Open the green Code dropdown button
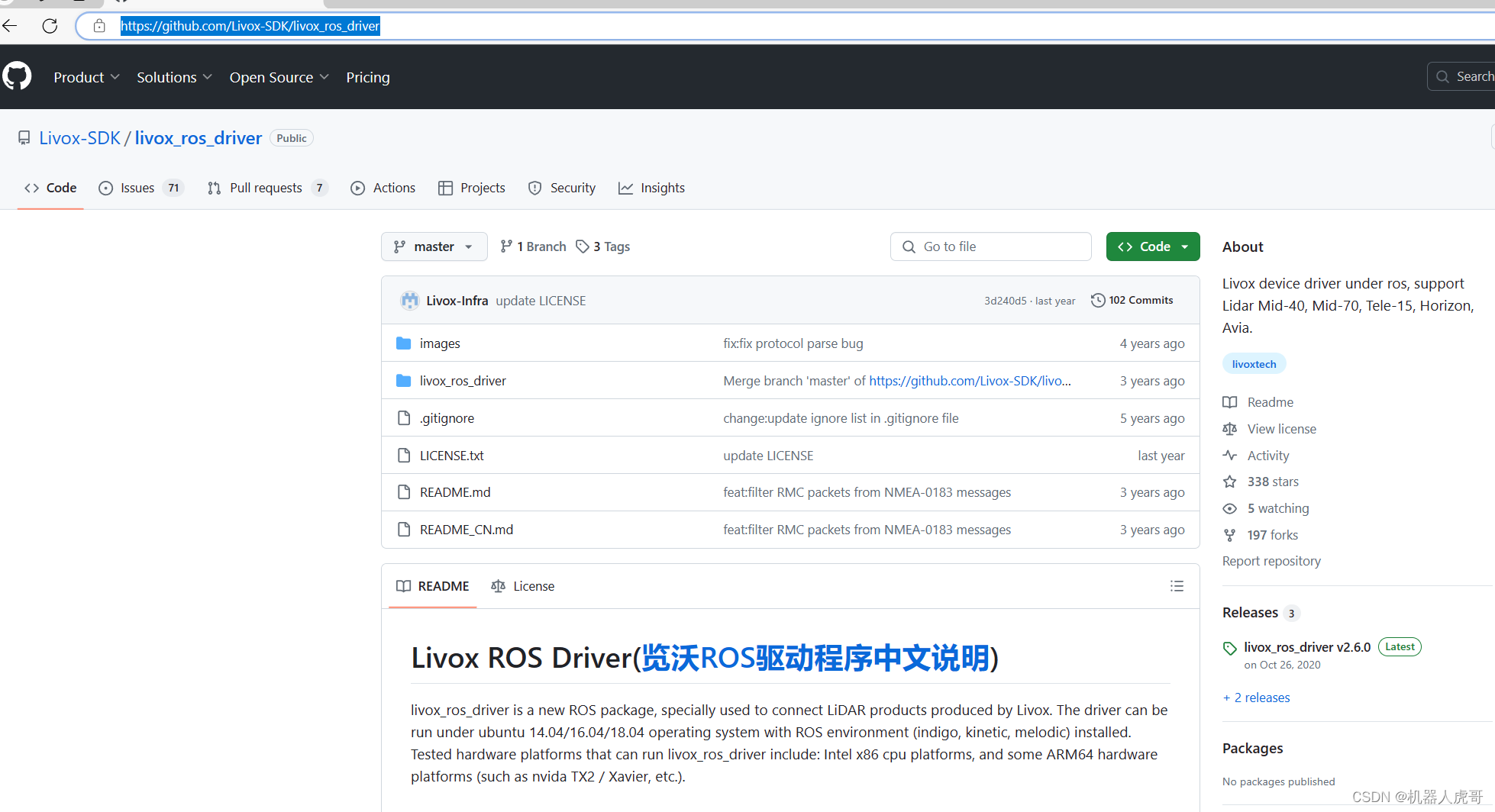The image size is (1495, 812). coord(1153,246)
